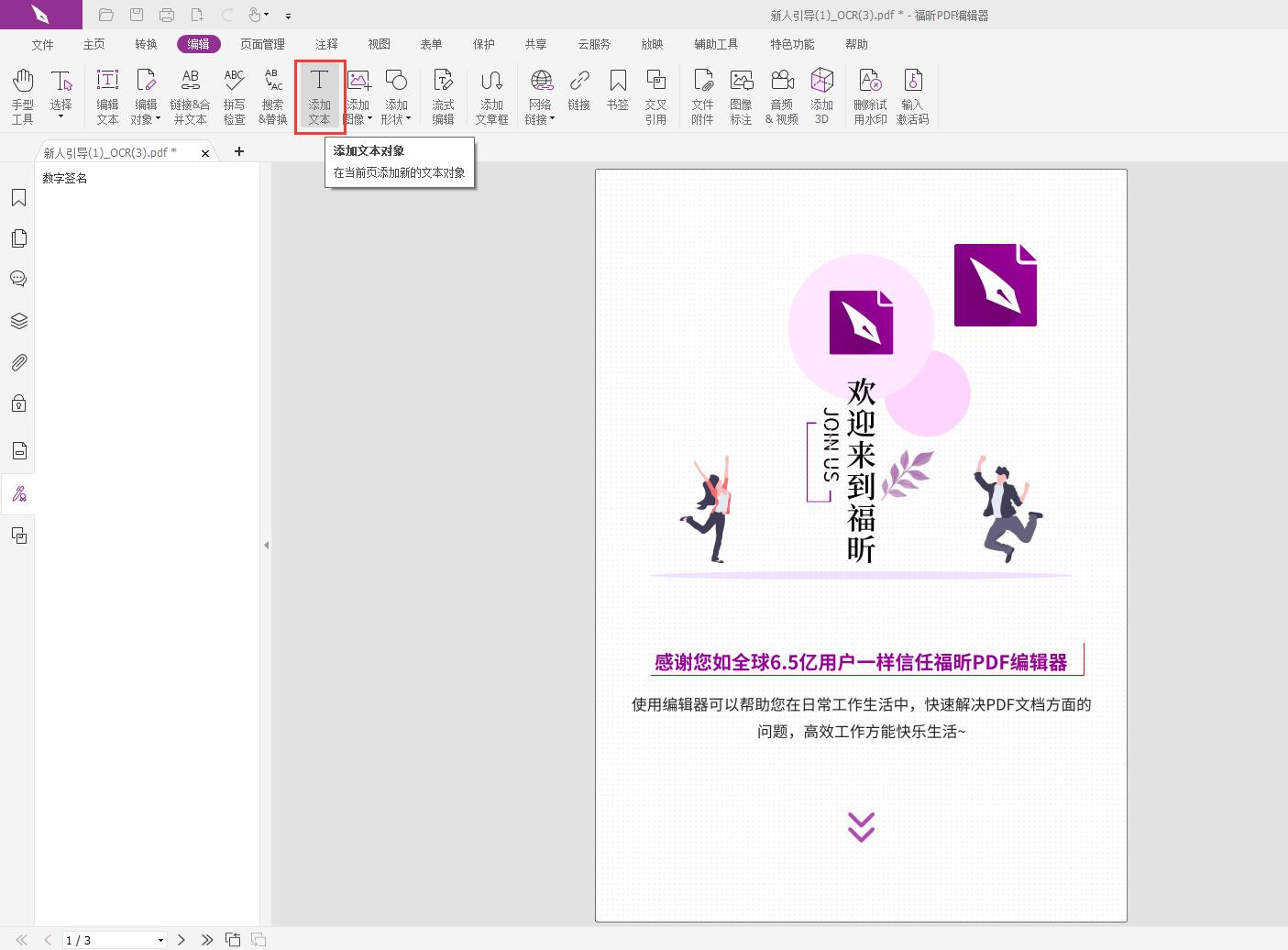Image resolution: width=1288 pixels, height=950 pixels.
Task: Open 音频&视频 audio and video tool
Action: [781, 95]
